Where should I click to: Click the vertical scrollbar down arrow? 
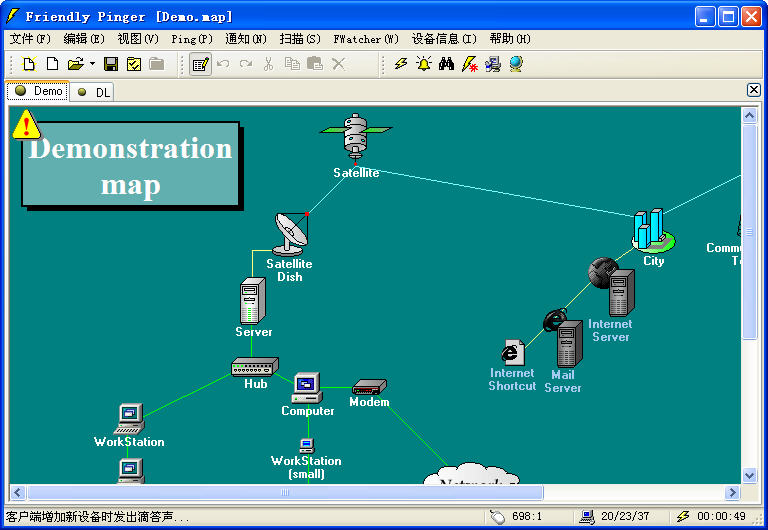point(750,476)
